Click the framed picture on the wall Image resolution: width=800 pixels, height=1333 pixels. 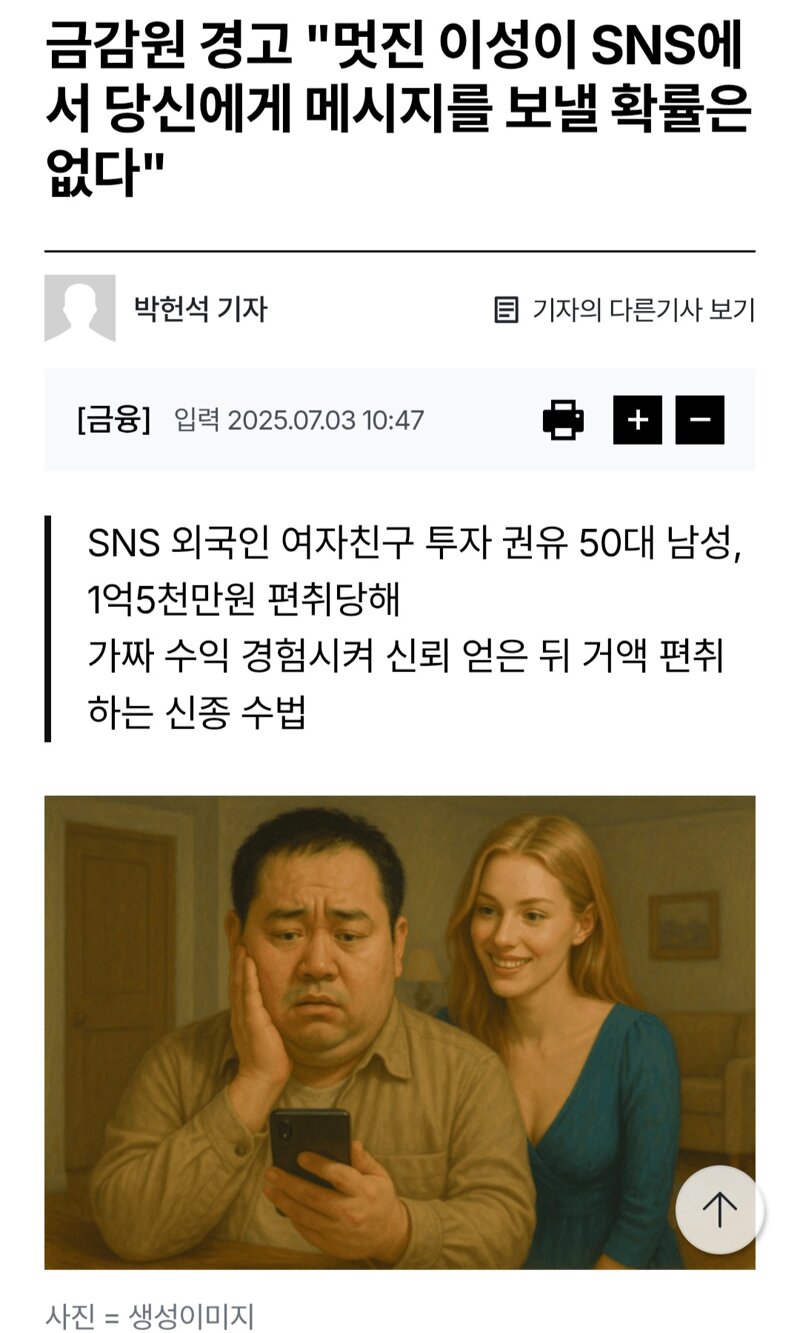tap(683, 924)
